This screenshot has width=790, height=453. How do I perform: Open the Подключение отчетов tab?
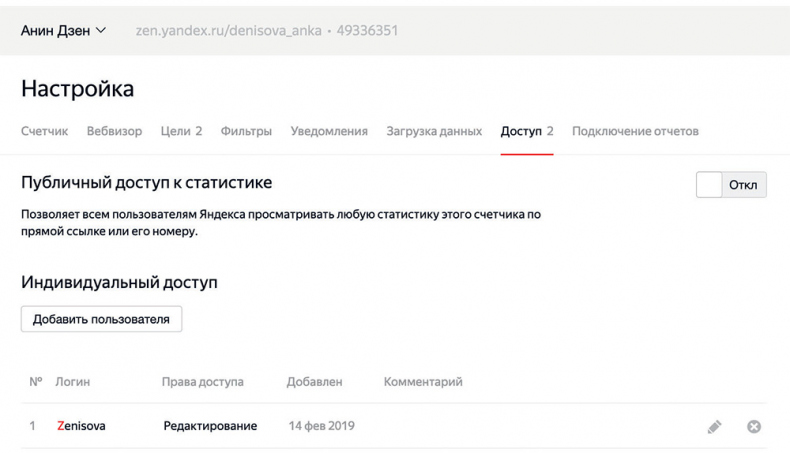[x=635, y=131]
